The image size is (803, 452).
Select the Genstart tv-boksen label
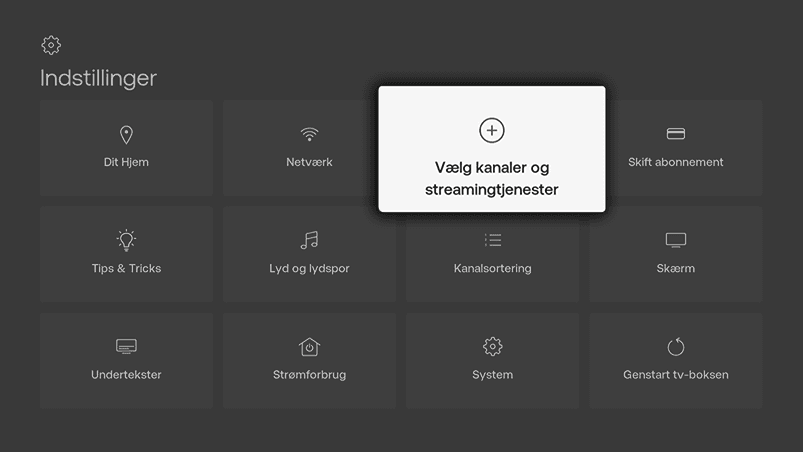tap(675, 375)
